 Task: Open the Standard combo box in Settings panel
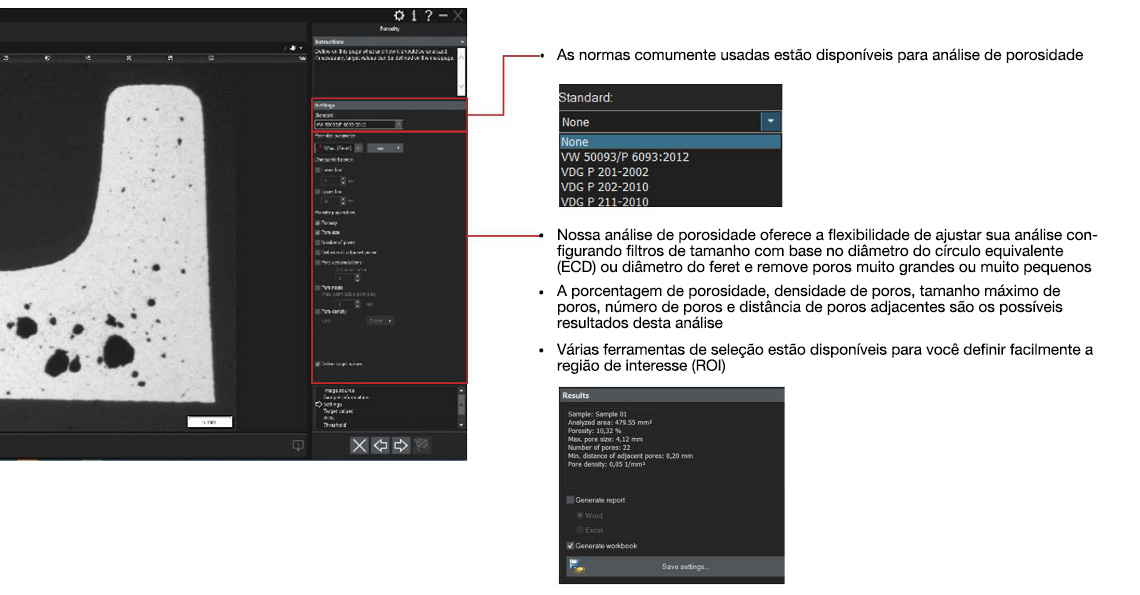(399, 125)
